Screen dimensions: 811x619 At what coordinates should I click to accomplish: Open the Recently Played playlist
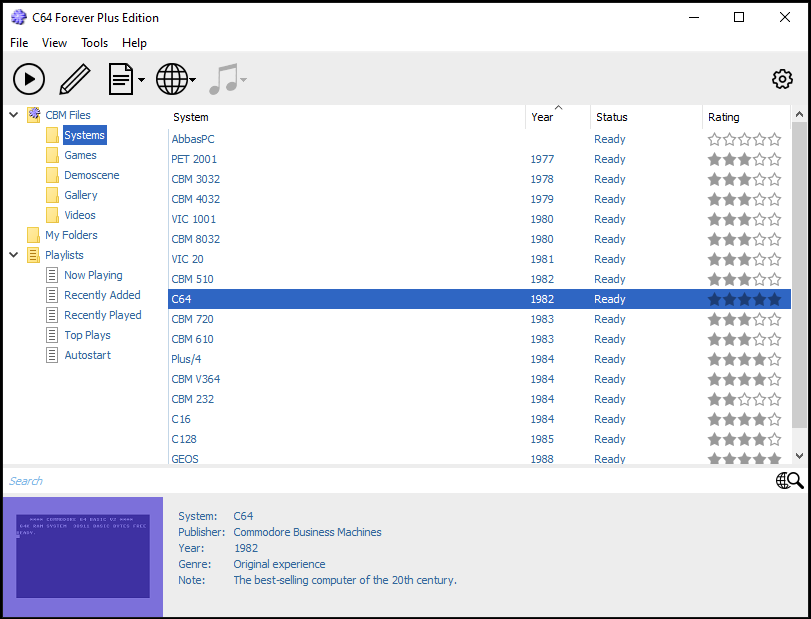click(102, 315)
